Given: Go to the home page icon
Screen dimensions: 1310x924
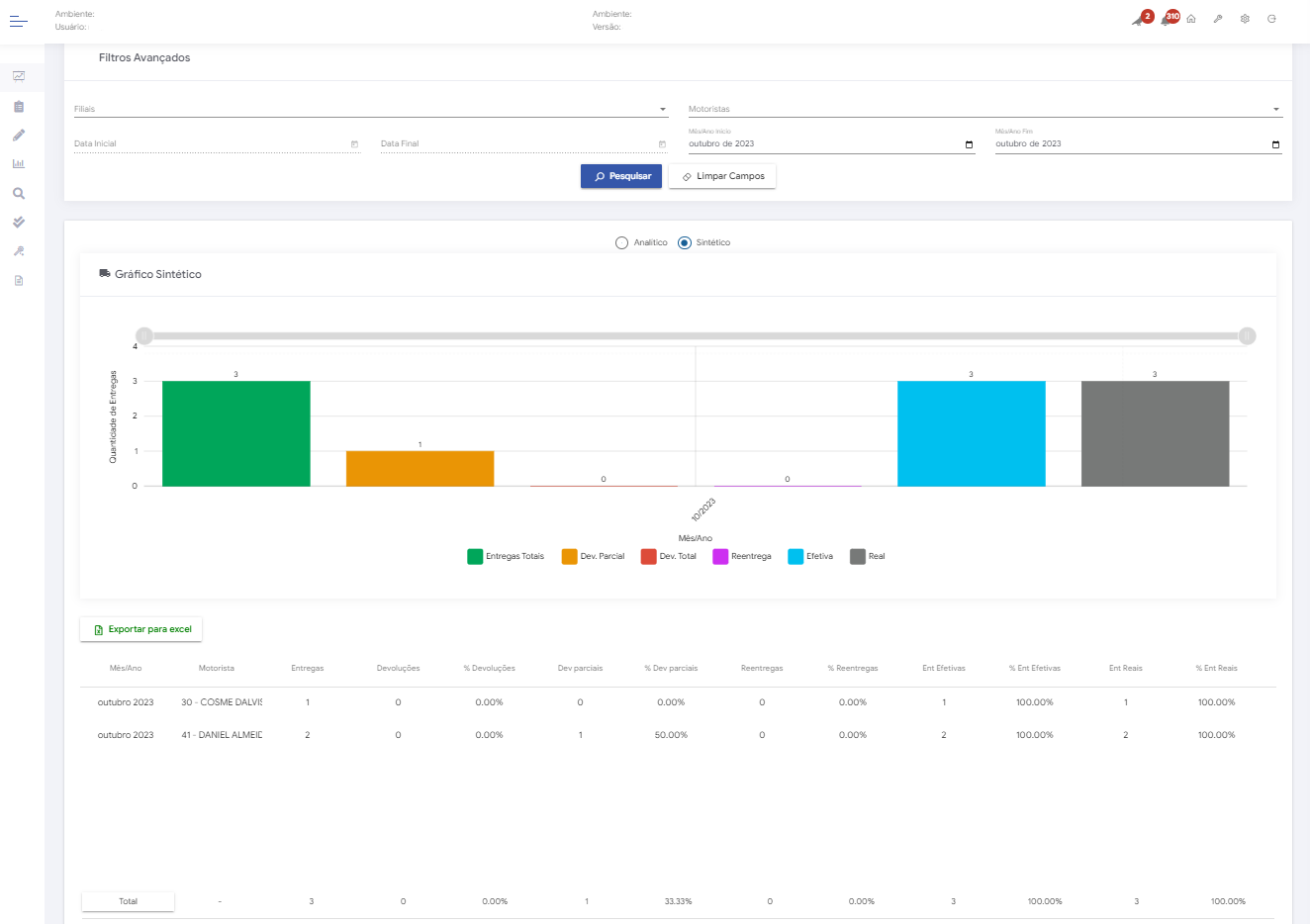Looking at the screenshot, I should (1191, 20).
